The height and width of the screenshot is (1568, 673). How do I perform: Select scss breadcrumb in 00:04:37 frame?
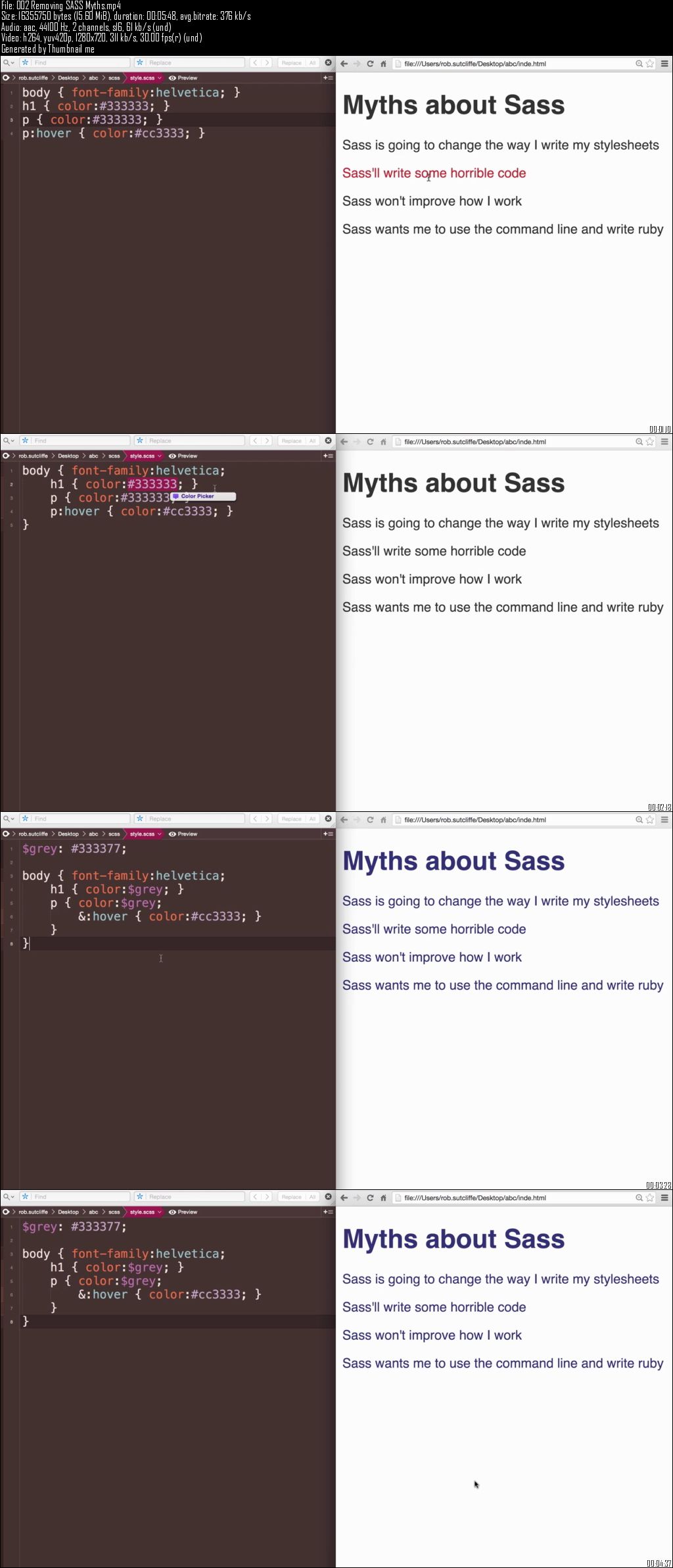[x=114, y=1212]
